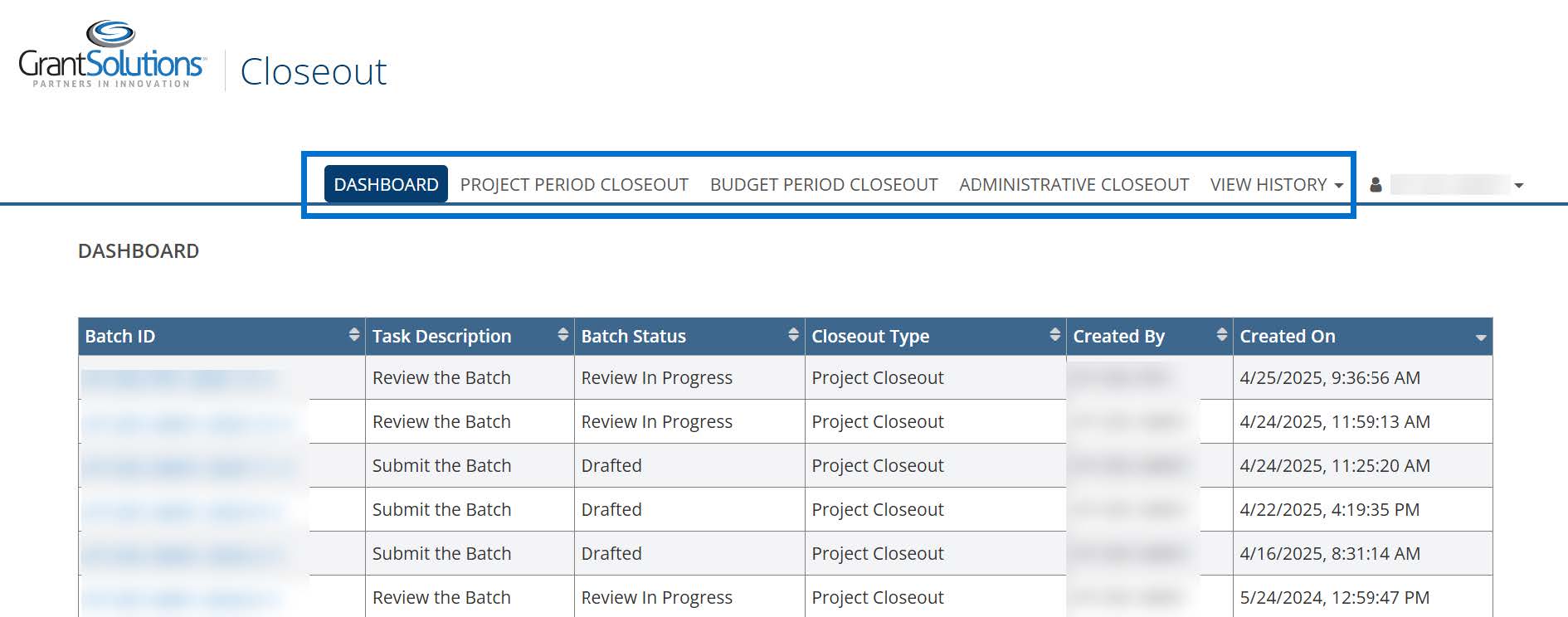The width and height of the screenshot is (1568, 617).
Task: Select the Administrative Closeout tab
Action: [x=1074, y=185]
